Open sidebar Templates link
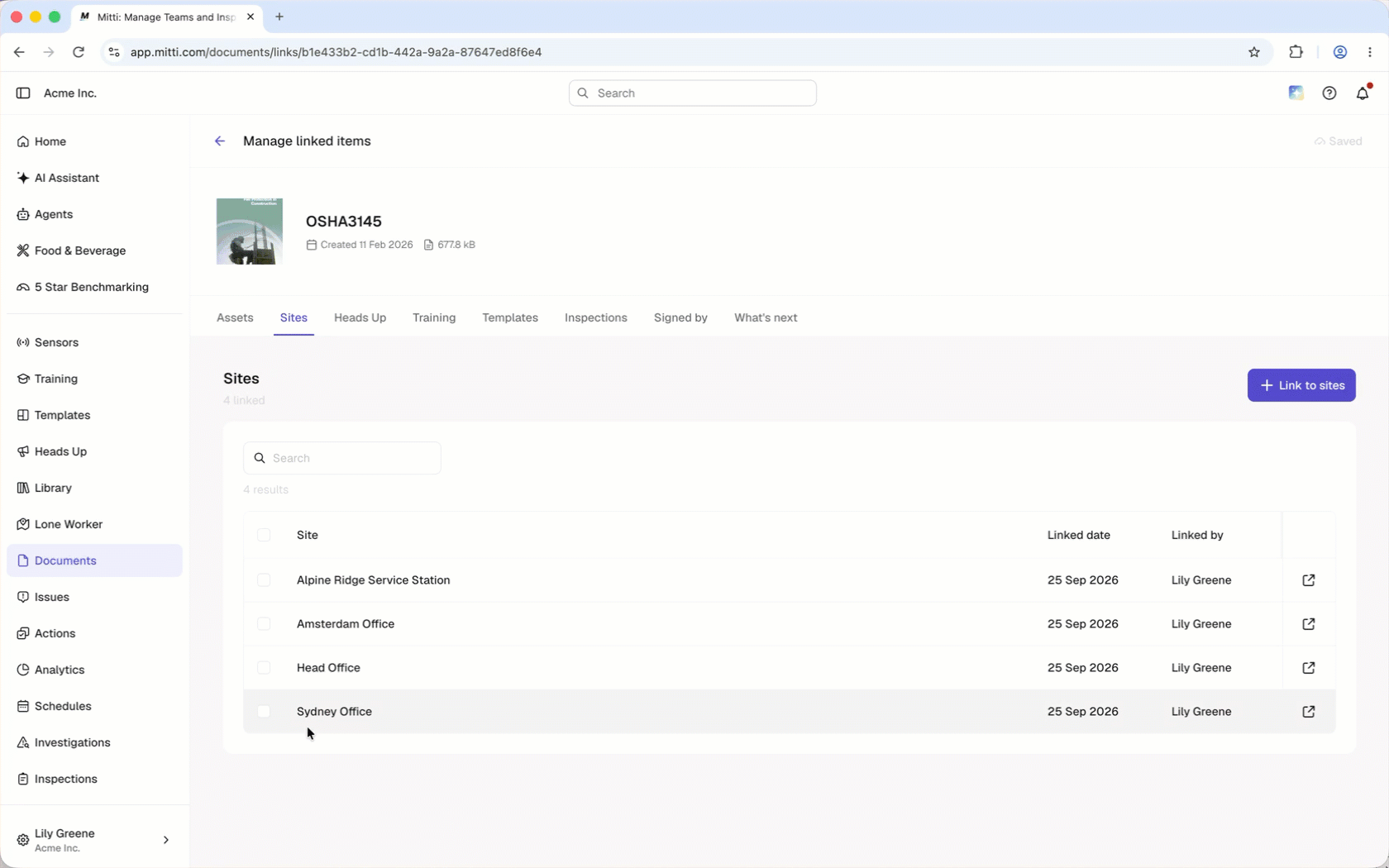The height and width of the screenshot is (868, 1389). coord(94,415)
